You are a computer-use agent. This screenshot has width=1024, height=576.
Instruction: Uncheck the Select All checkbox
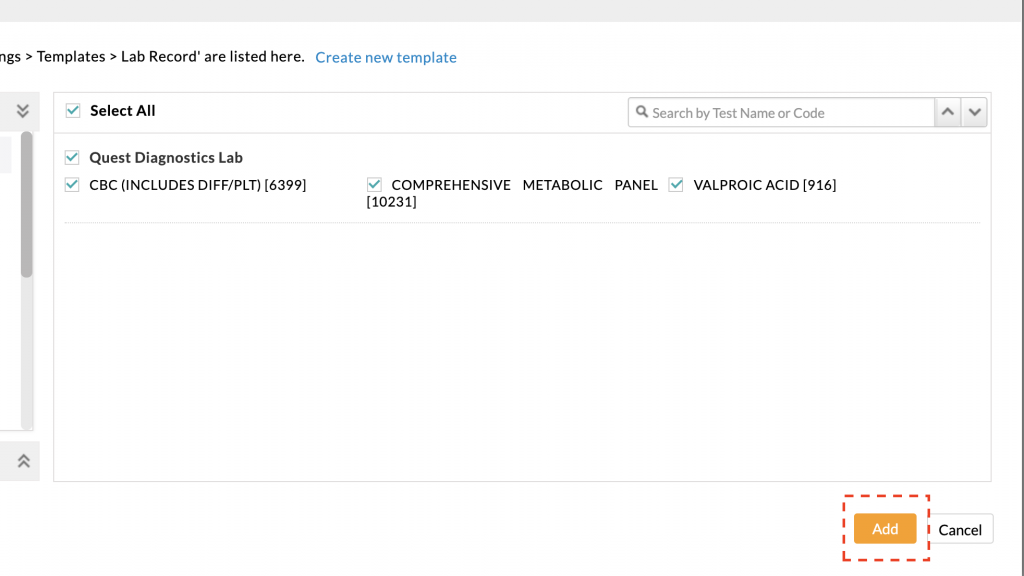click(x=72, y=111)
